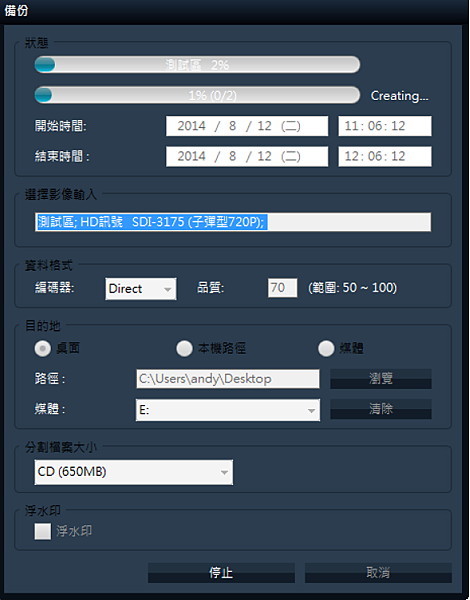Select the 桌面 destination radio button
The width and height of the screenshot is (470, 600).
[x=42, y=349]
